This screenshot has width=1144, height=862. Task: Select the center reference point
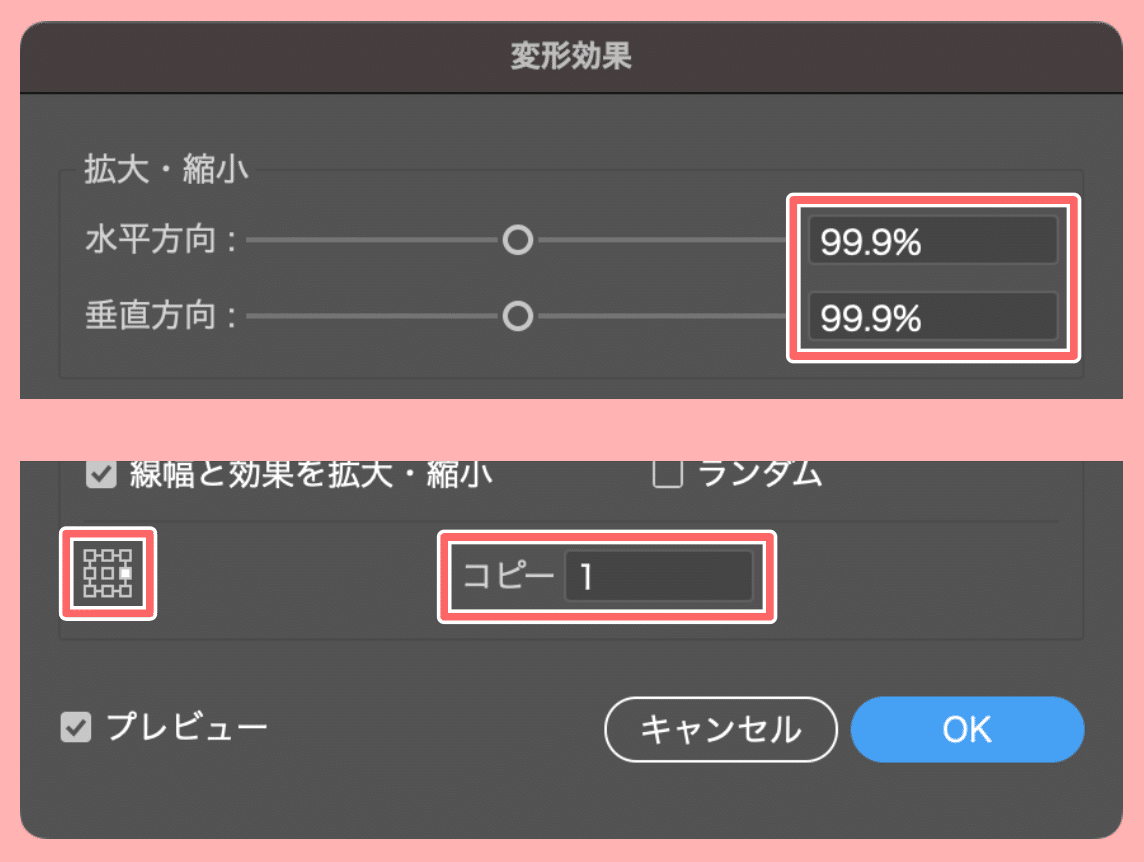point(107,573)
